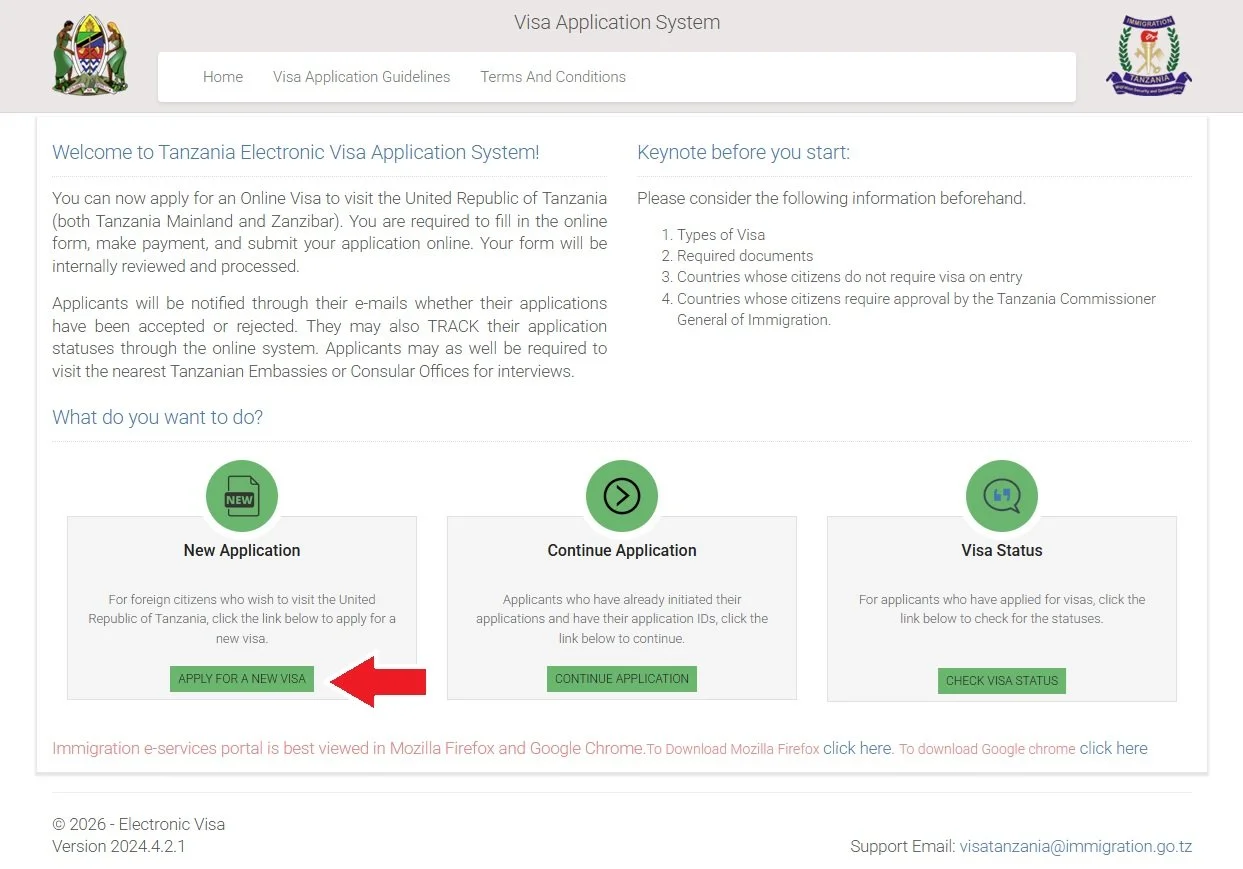Click the green arrow Continue Application icon
The height and width of the screenshot is (869, 1243).
622,496
